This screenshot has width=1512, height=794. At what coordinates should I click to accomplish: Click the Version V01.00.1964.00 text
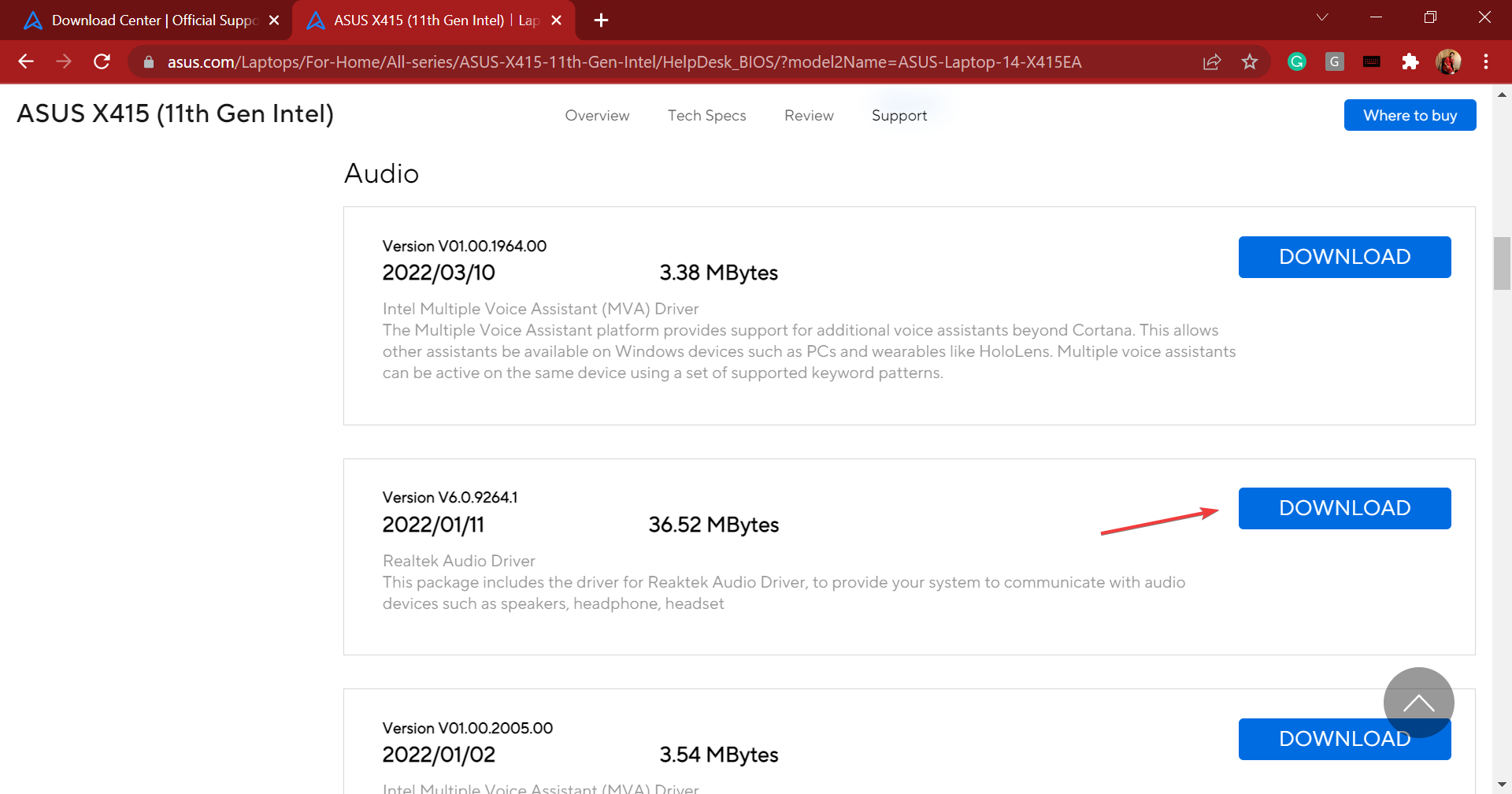[x=465, y=247]
